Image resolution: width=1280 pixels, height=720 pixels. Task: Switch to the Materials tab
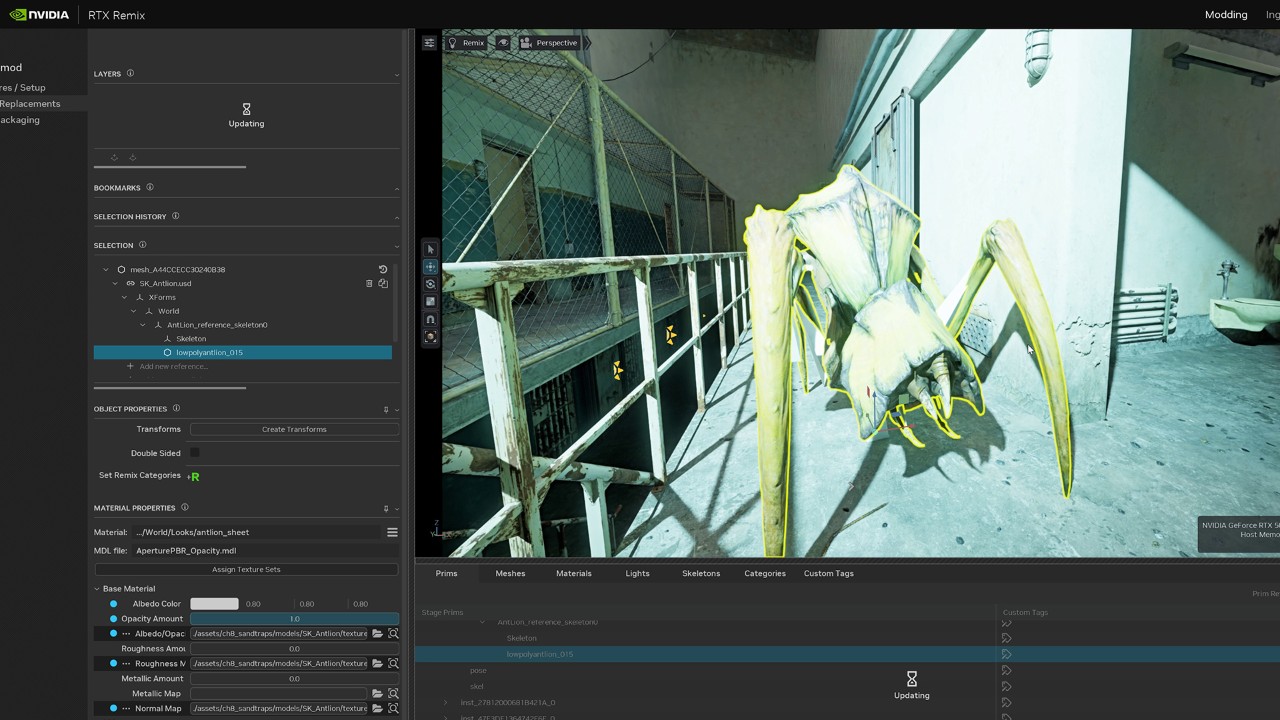point(573,573)
